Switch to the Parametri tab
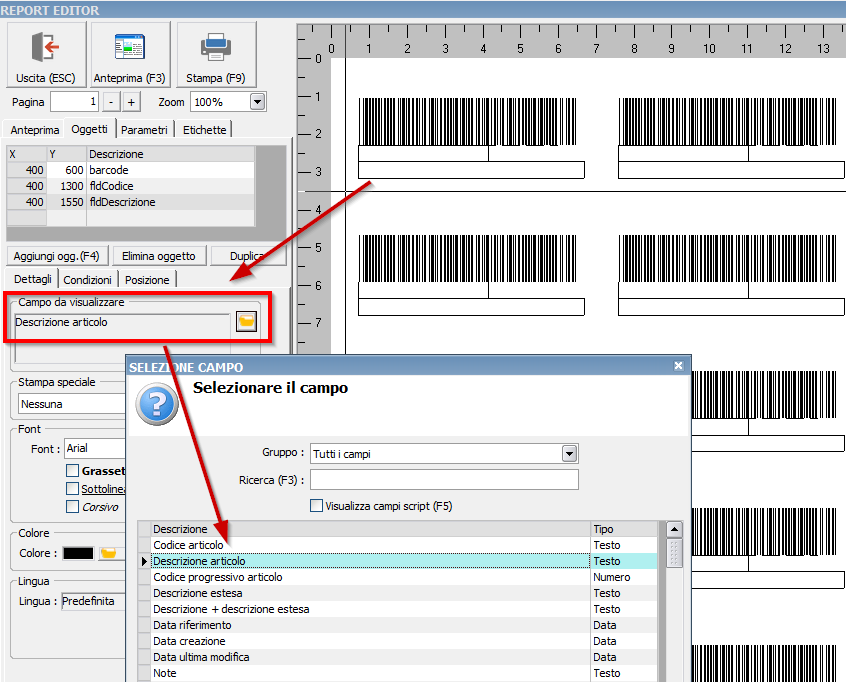This screenshot has width=846, height=682. (x=144, y=130)
